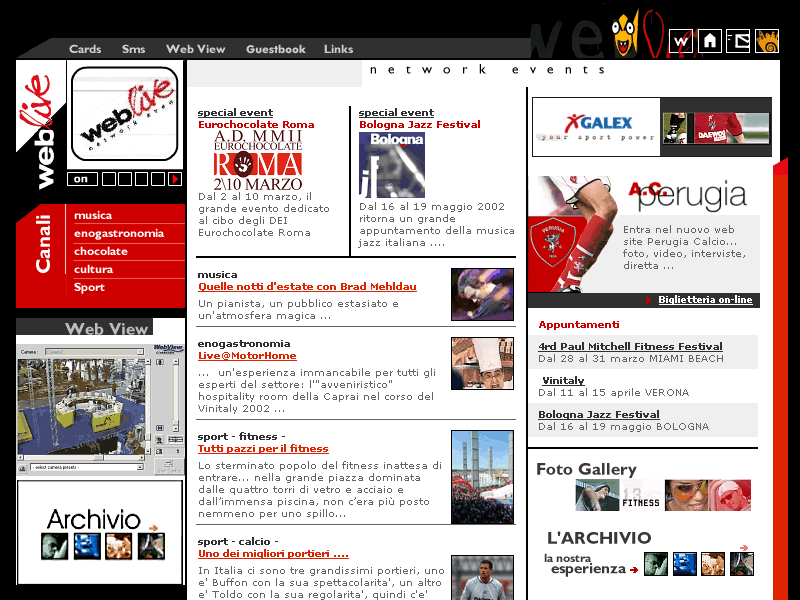Adjust the Web View zoom slider
Image resolution: width=800 pixels, height=600 pixels.
[176, 395]
